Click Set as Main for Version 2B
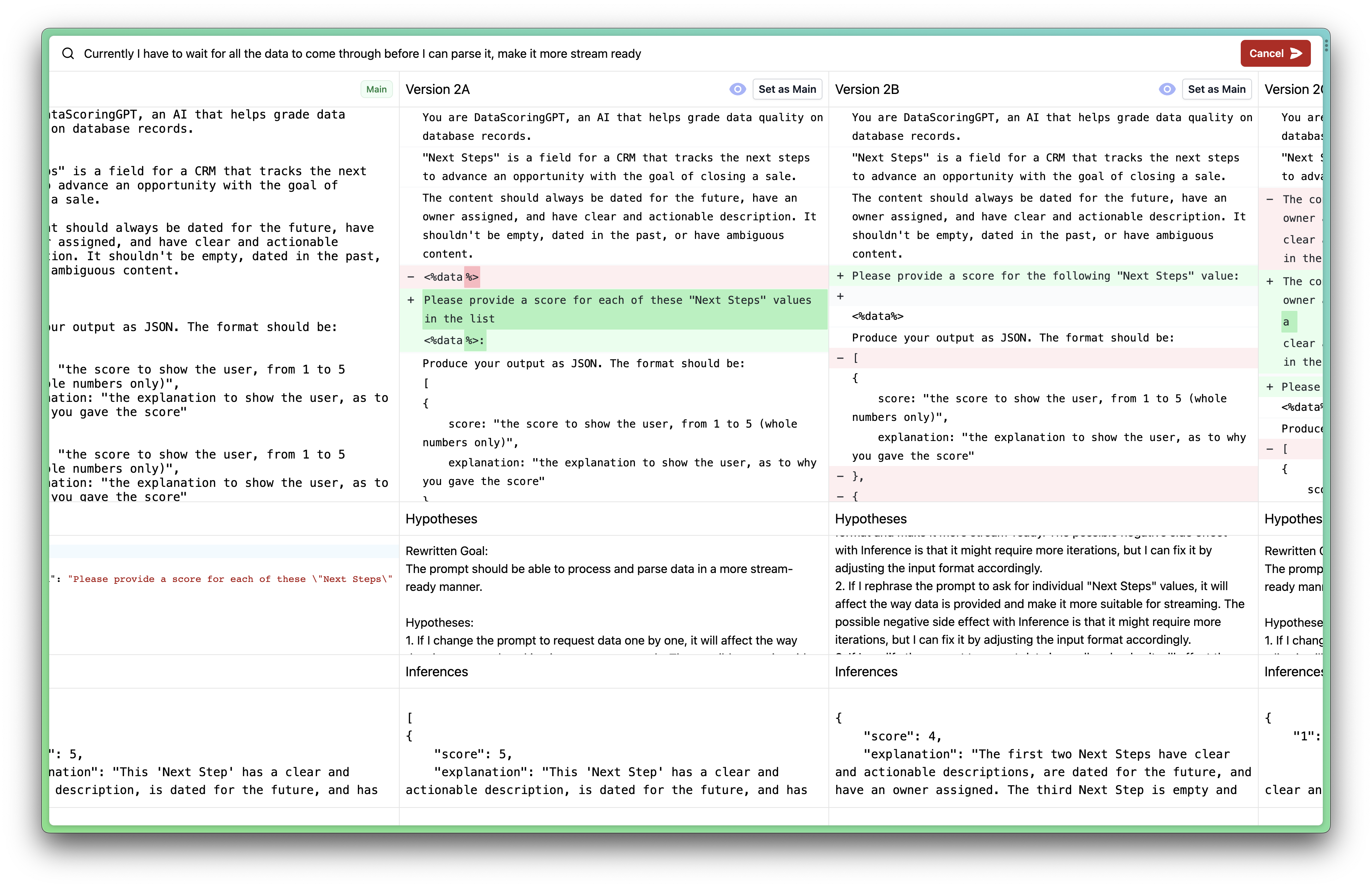 [1216, 89]
